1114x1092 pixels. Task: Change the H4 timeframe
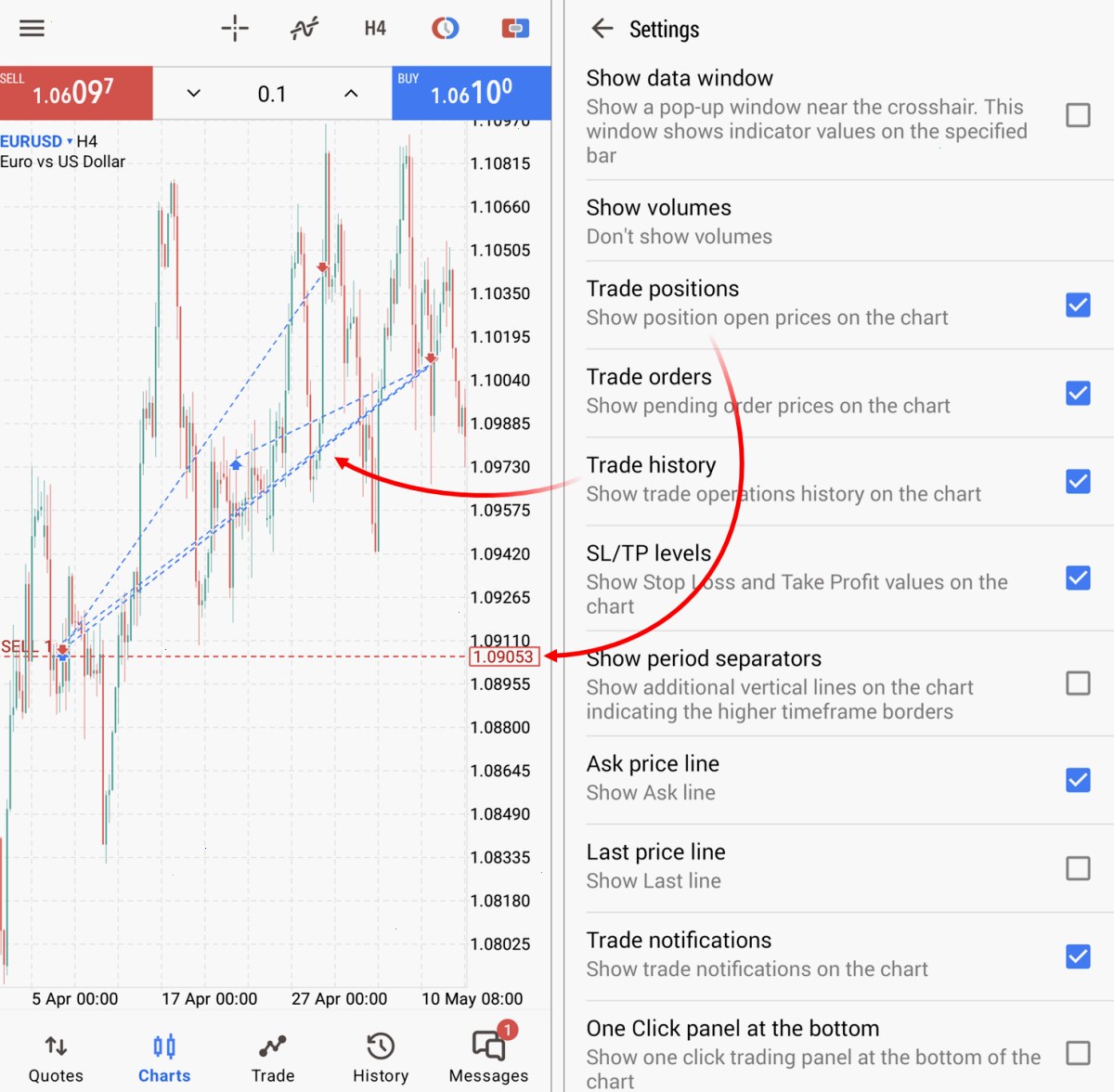375,28
